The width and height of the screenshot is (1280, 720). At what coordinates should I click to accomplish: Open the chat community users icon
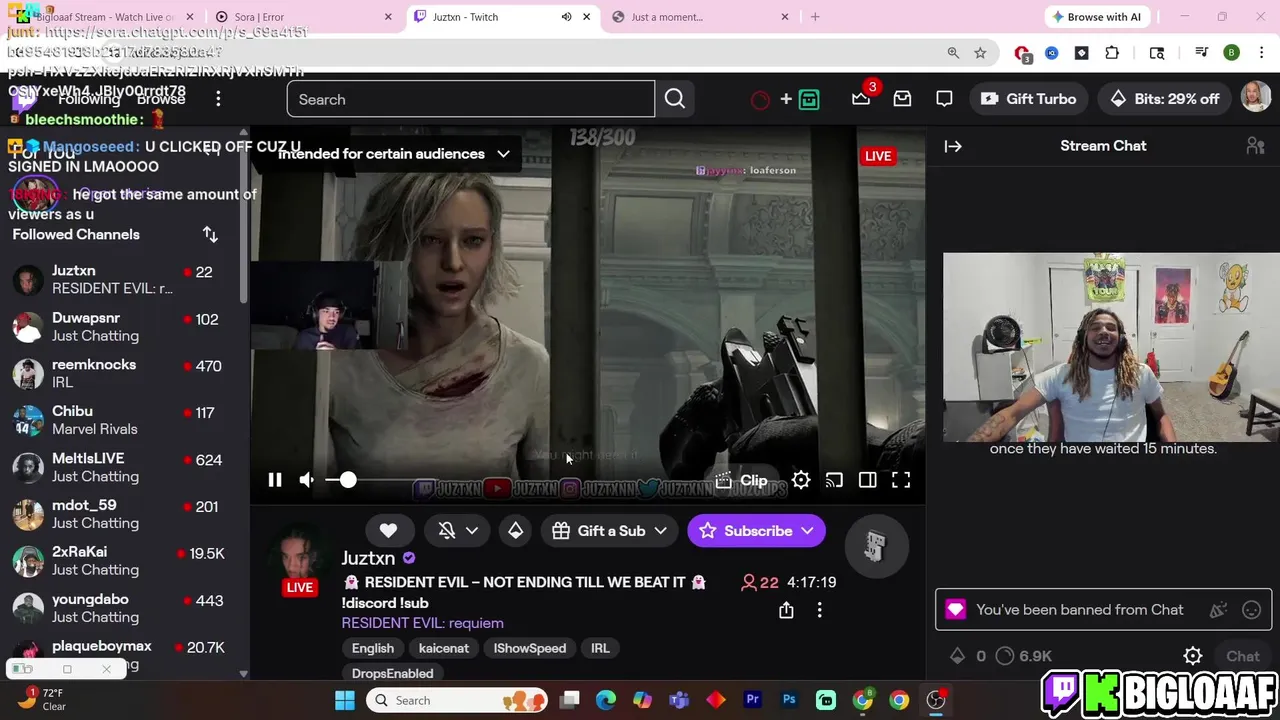[1255, 146]
